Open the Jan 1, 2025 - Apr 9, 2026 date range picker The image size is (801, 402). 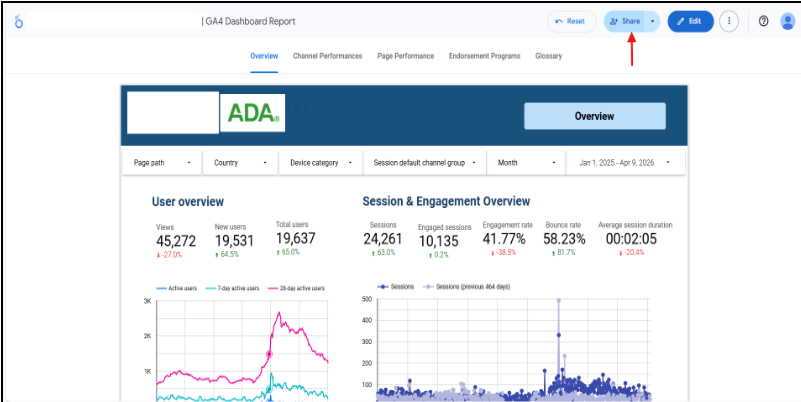(625, 163)
